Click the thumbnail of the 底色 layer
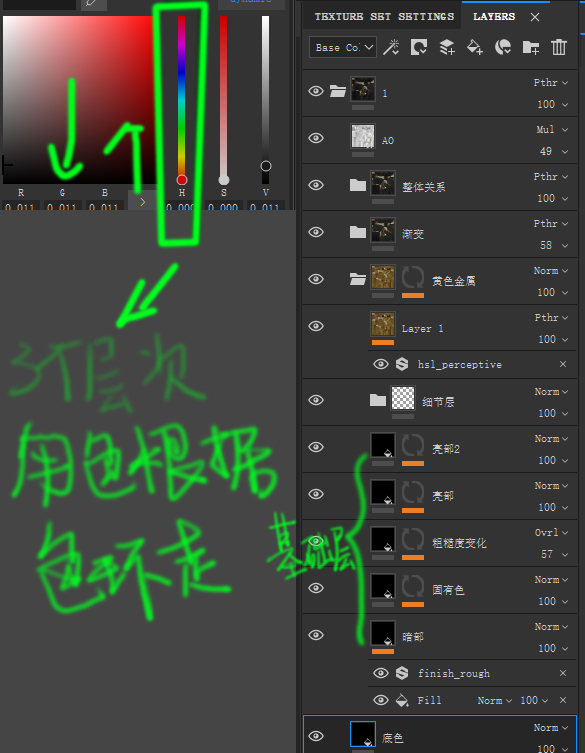The width and height of the screenshot is (585, 753). [363, 734]
